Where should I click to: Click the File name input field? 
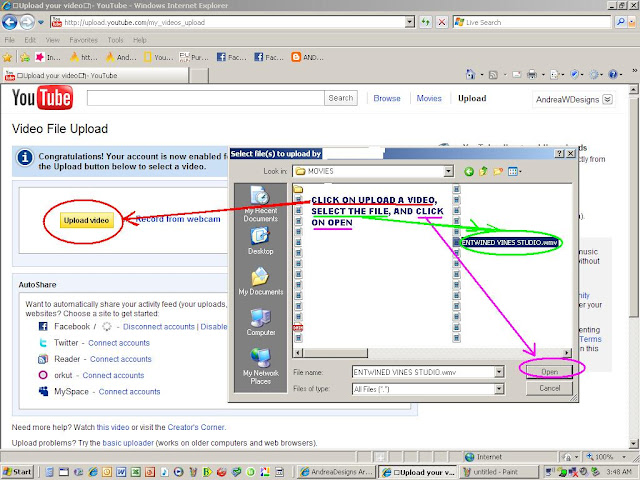(x=423, y=372)
